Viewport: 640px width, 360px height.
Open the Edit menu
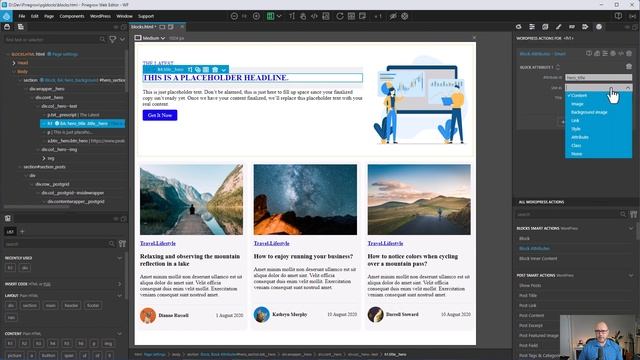click(35, 16)
